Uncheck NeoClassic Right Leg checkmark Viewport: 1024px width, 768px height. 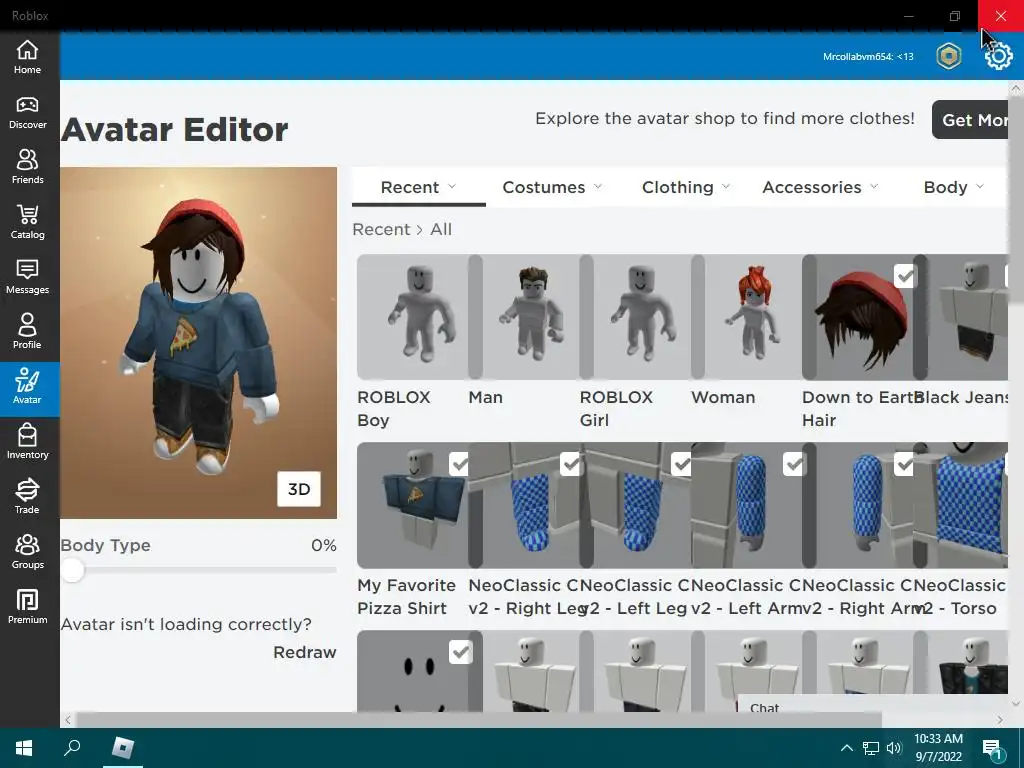[x=571, y=464]
